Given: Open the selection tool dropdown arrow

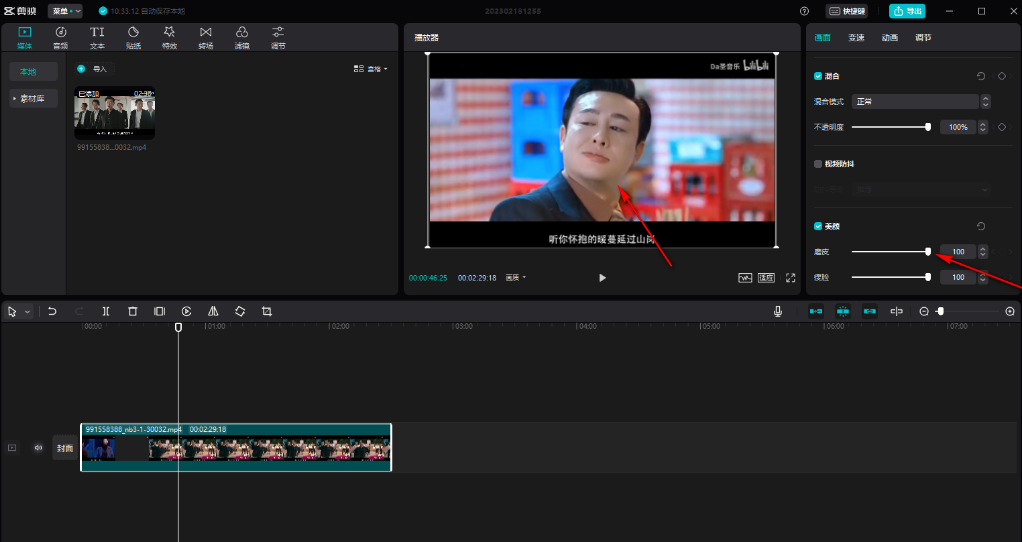Looking at the screenshot, I should tap(27, 312).
